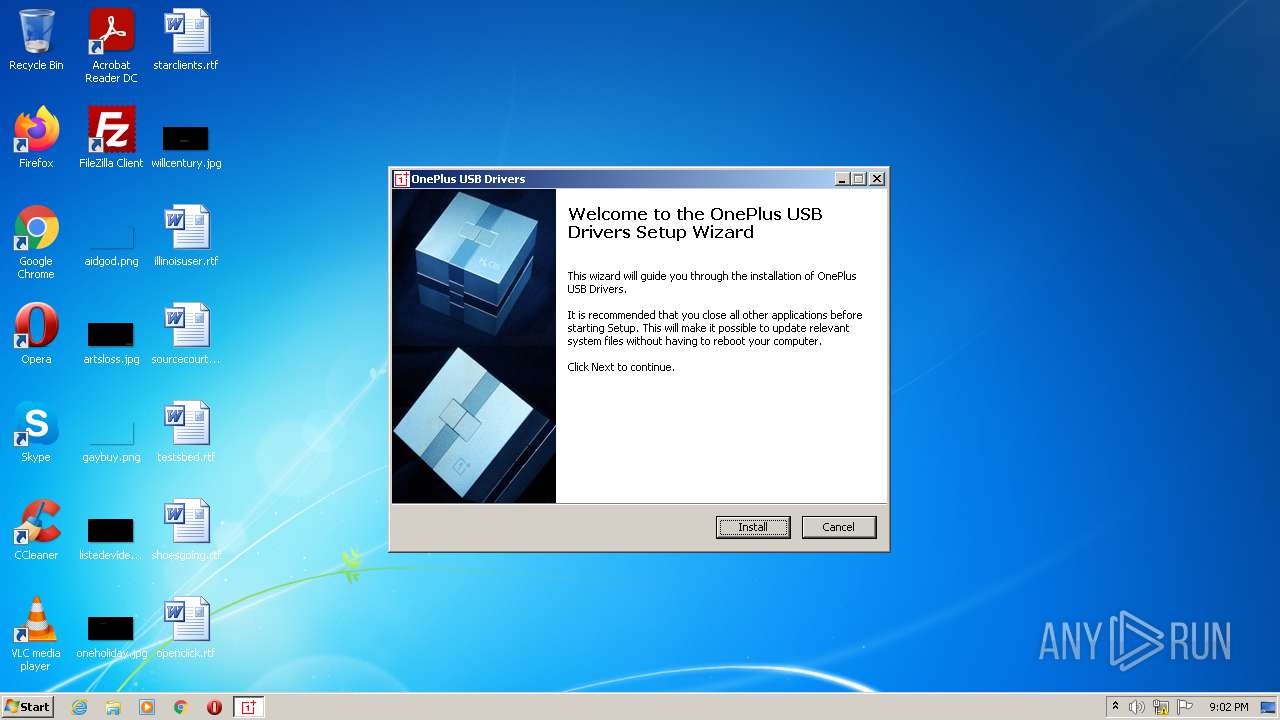Open the volume control in the tray
1280x720 pixels.
(1137, 707)
